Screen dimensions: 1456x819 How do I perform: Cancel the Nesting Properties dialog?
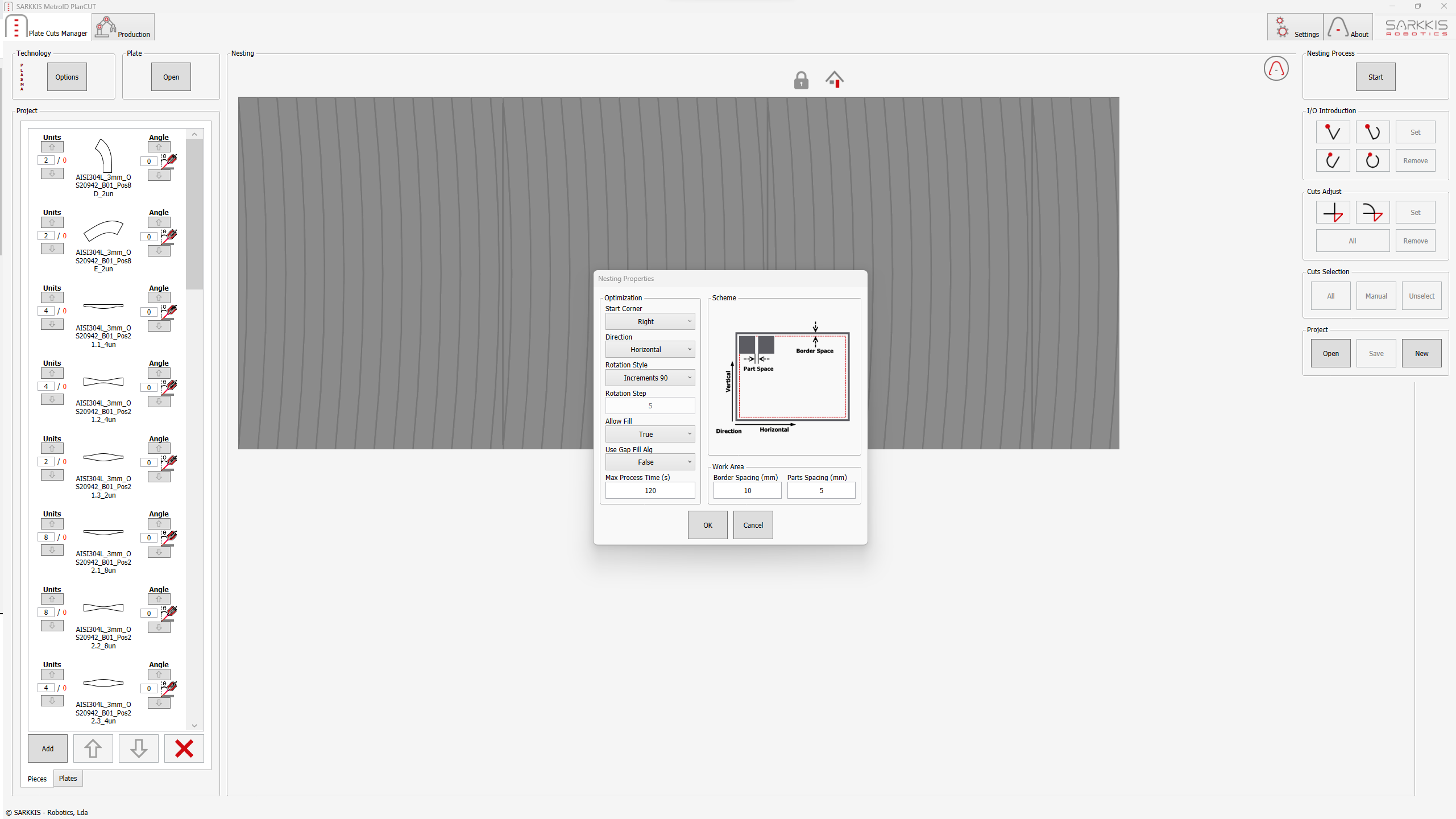click(x=753, y=525)
